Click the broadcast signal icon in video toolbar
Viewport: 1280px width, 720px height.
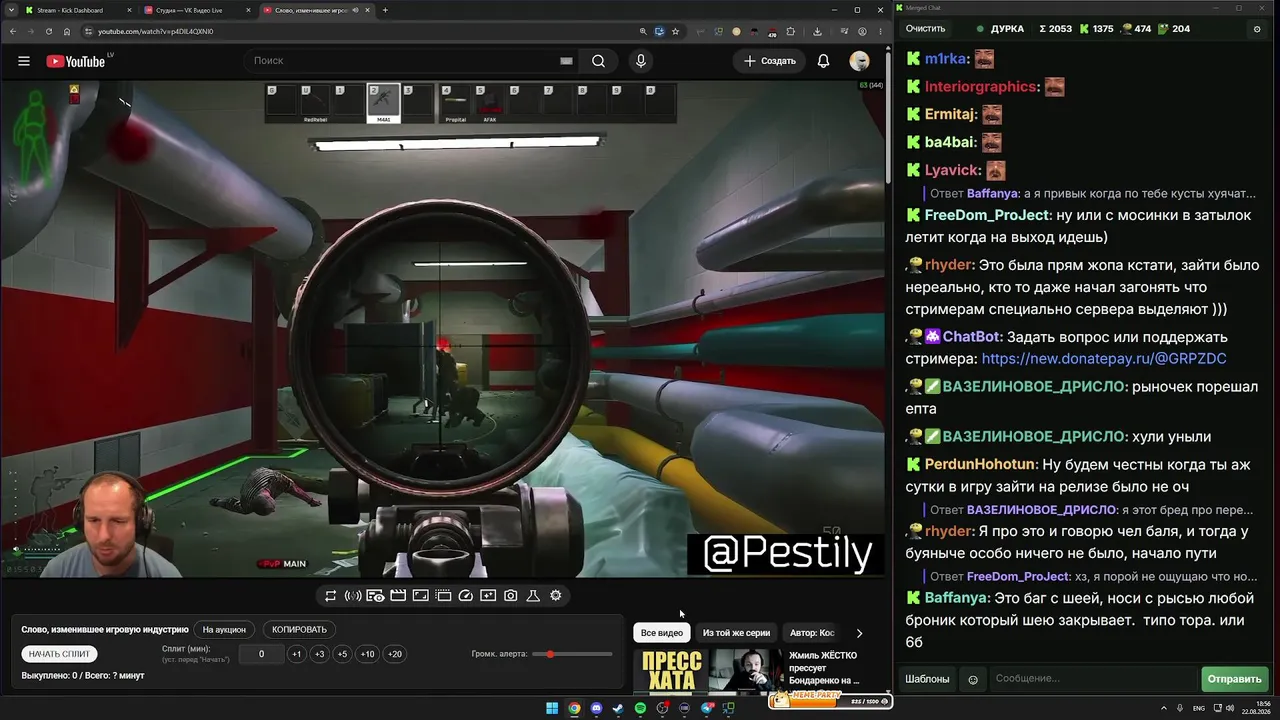pyautogui.click(x=353, y=596)
